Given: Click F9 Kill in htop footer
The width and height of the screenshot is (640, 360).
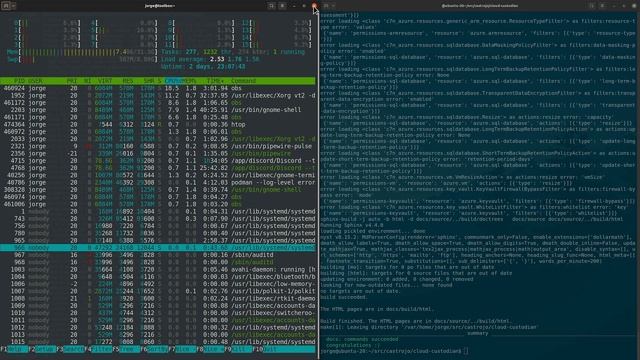Looking at the screenshot, I should point(237,349).
